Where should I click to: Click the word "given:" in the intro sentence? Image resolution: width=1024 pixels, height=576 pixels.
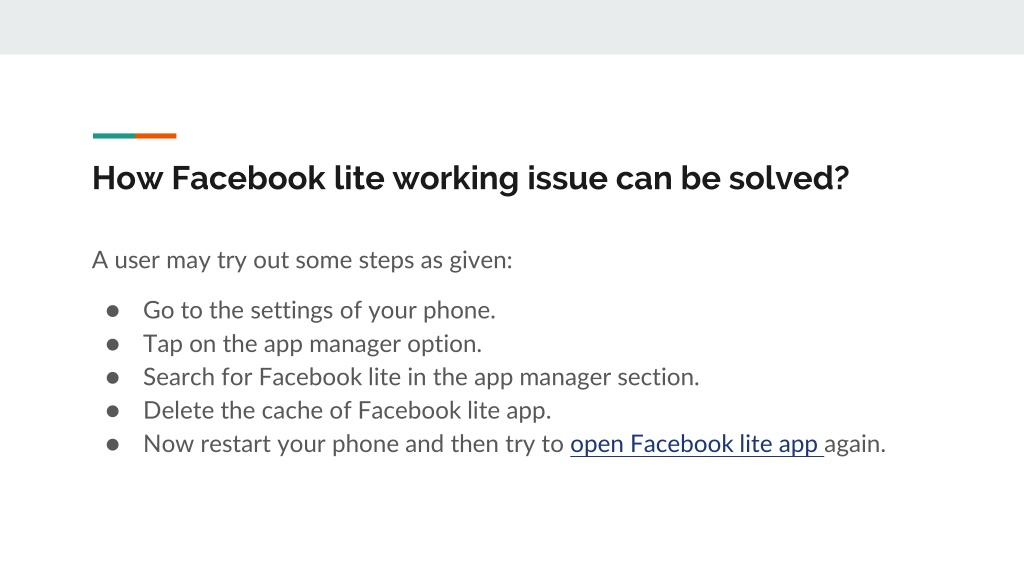point(481,261)
